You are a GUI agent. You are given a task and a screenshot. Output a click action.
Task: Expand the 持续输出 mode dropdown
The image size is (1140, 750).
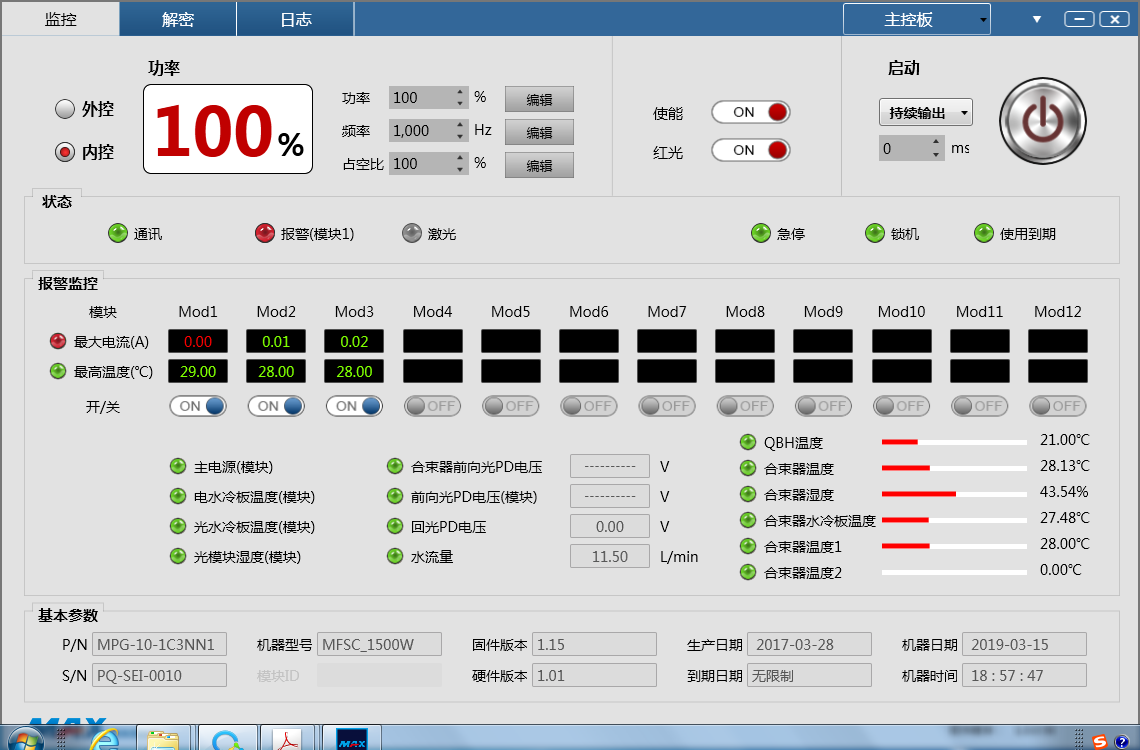[x=925, y=113]
